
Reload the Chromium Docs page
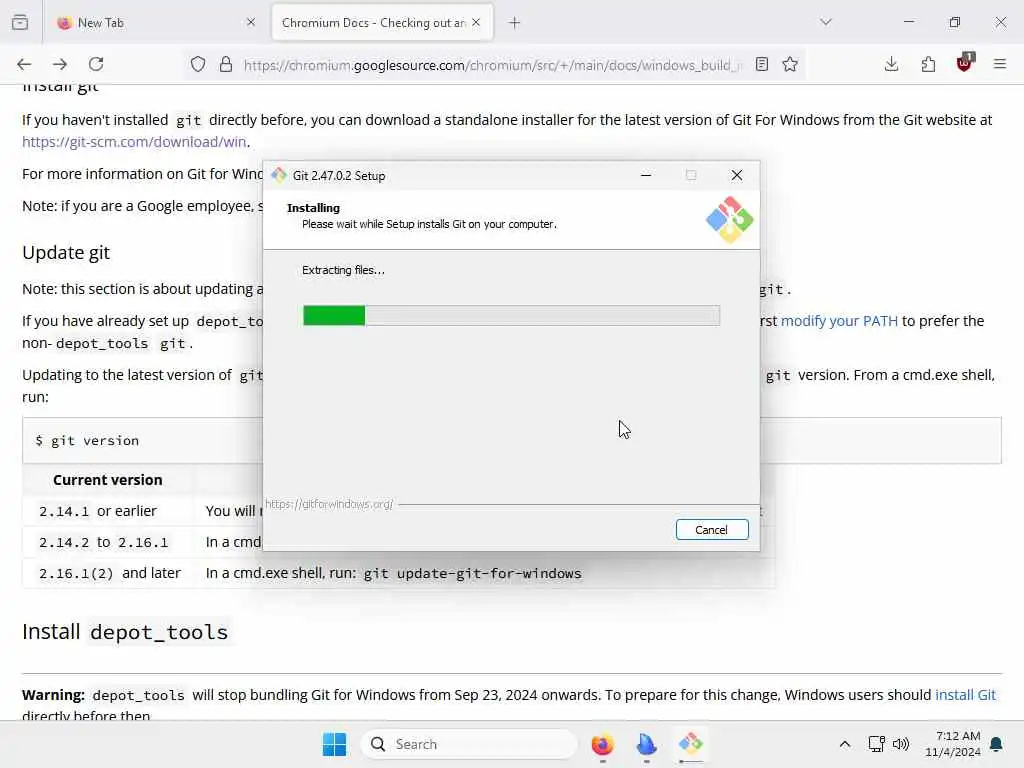tap(96, 64)
